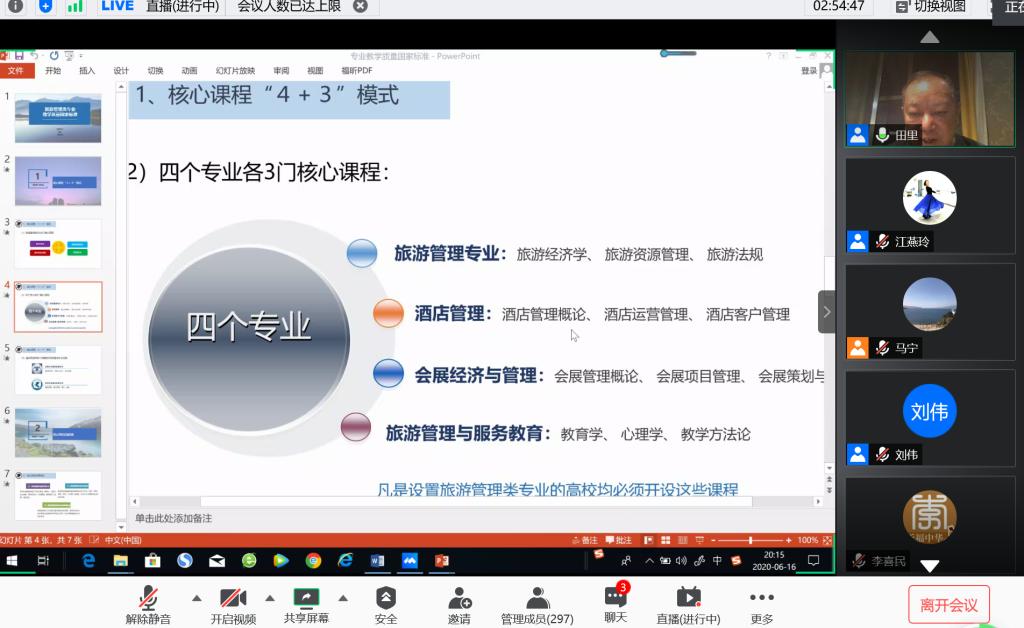Save the presentation from PowerPoint quick access
Image resolution: width=1024 pixels, height=628 pixels.
point(19,55)
